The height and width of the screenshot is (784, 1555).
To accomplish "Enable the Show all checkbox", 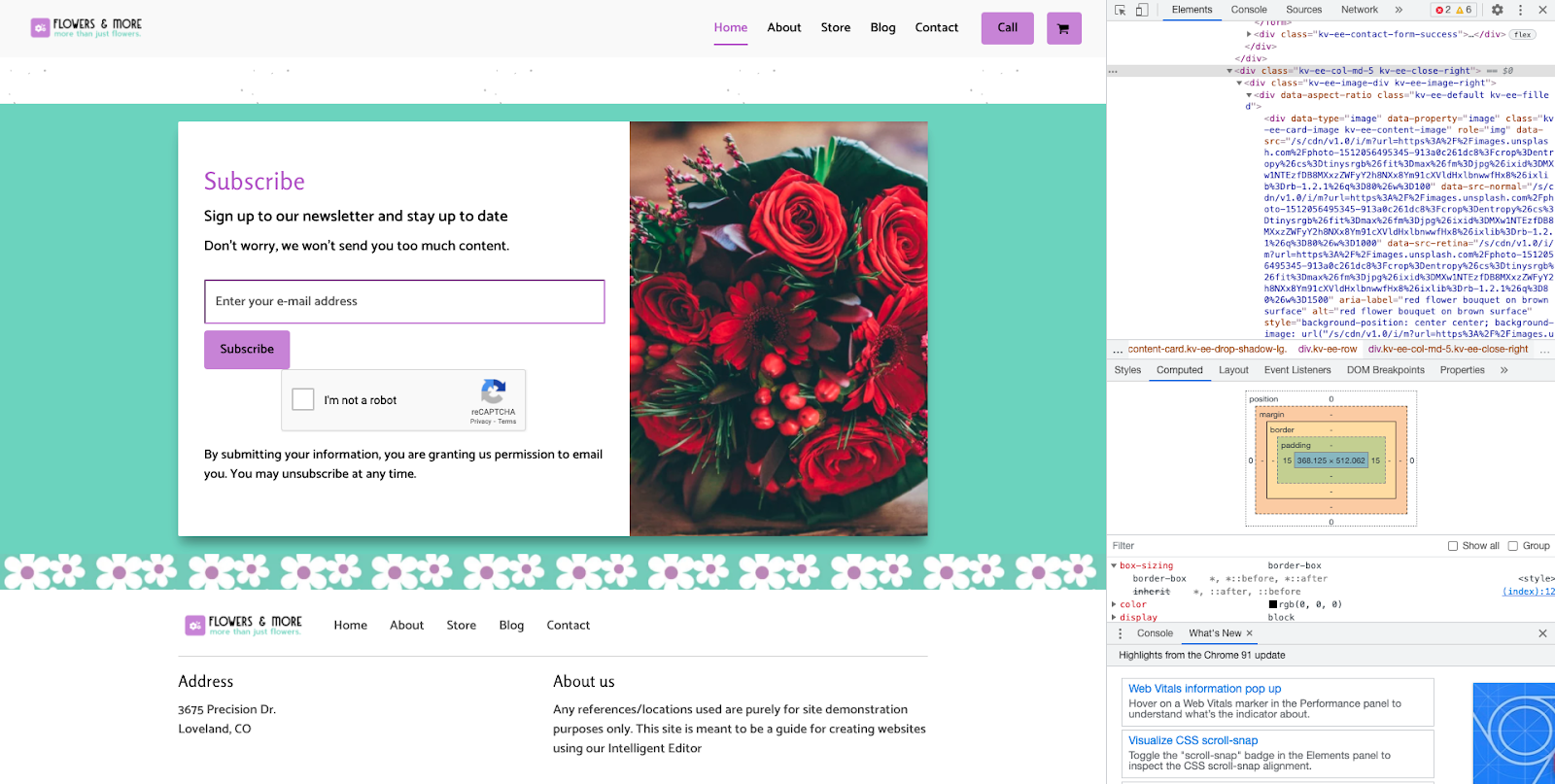I will (1453, 546).
